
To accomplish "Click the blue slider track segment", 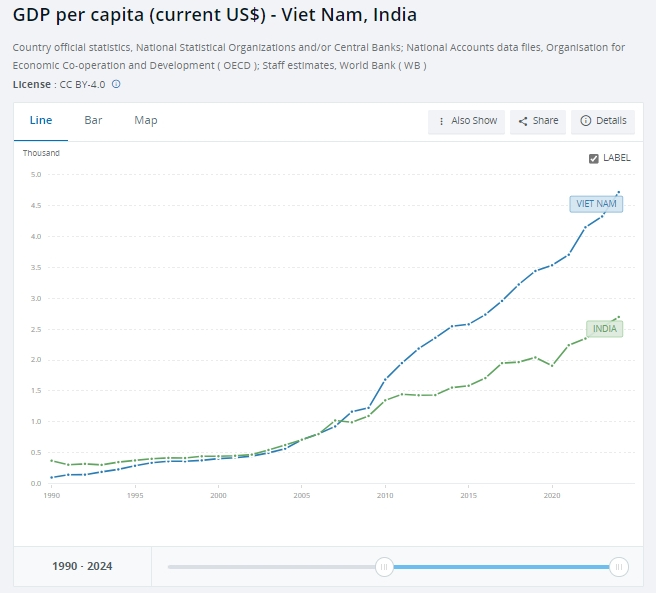I will coord(501,567).
